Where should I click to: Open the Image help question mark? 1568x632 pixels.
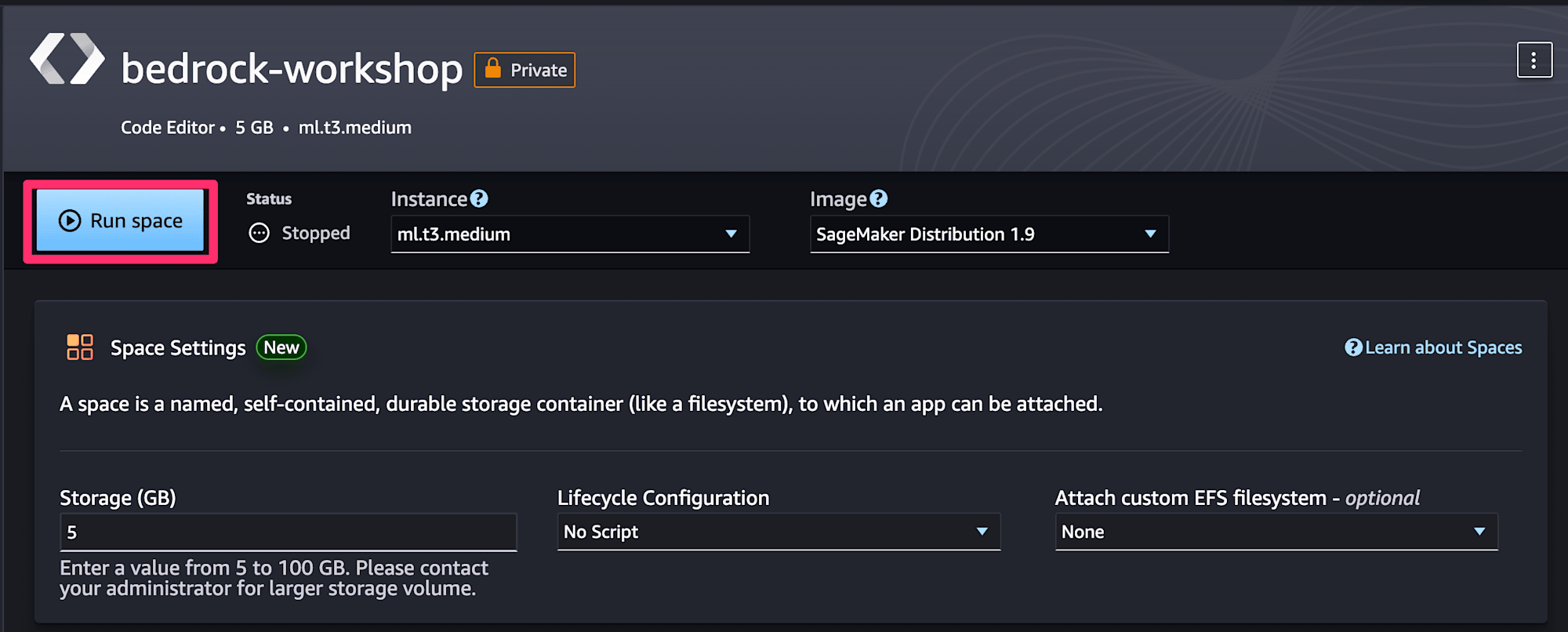point(879,199)
